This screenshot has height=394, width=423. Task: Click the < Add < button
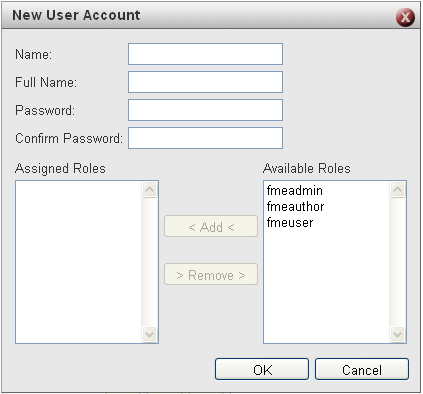click(211, 226)
